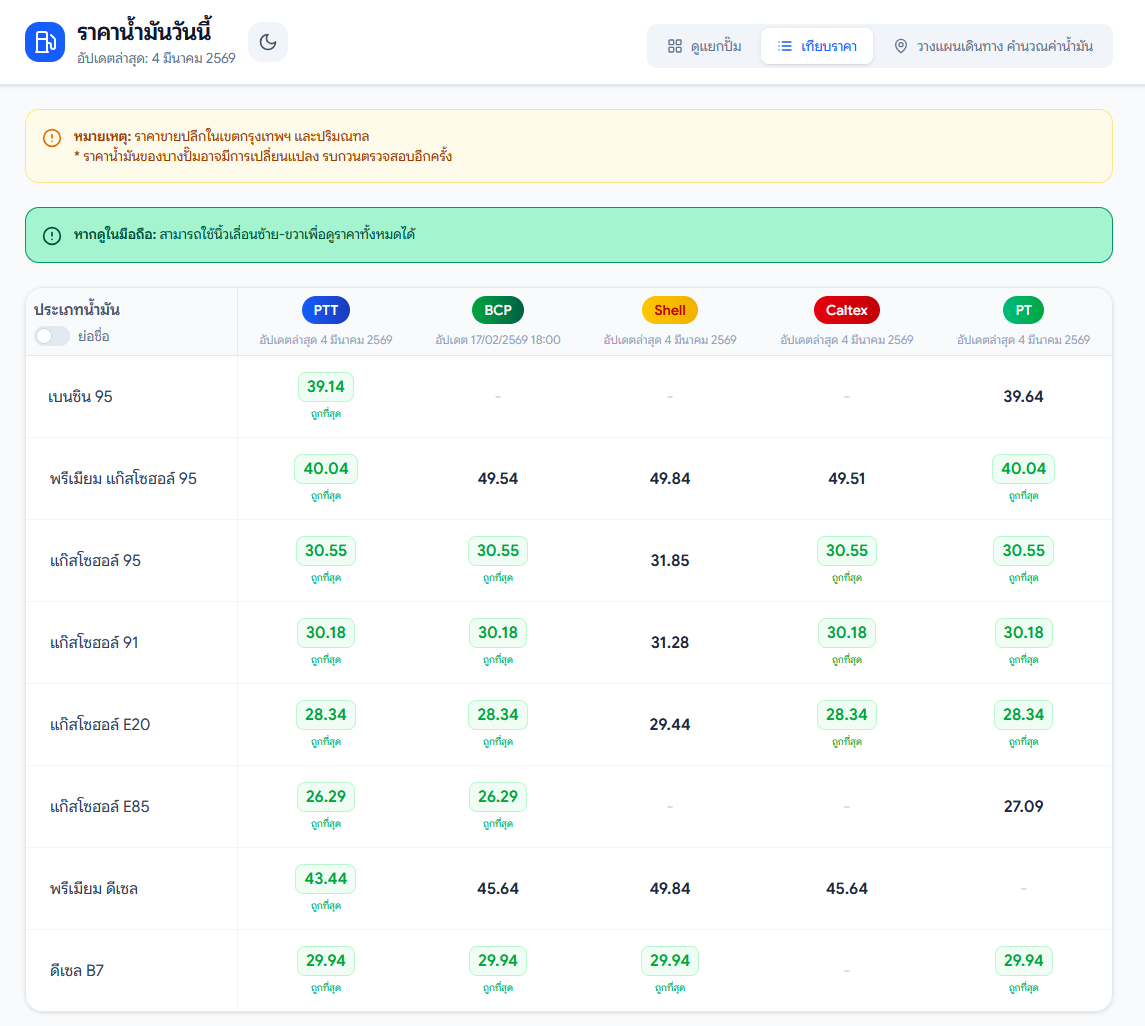Viewport: 1145px width, 1026px height.
Task: Click the ราคาน้ำมันวันนี้ page title
Action: [144, 32]
